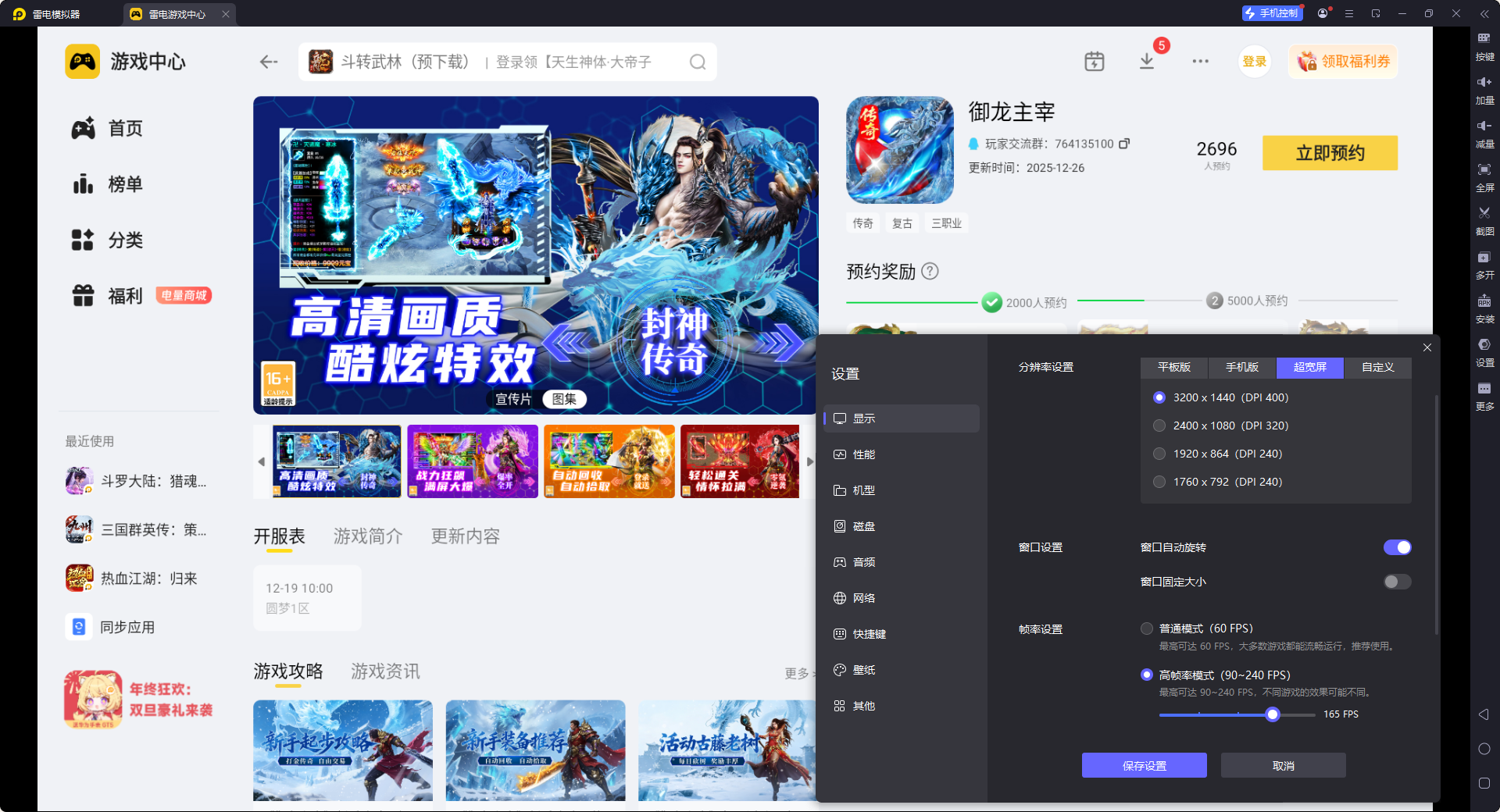Open the 战力狂飙 screenshot thumbnail
This screenshot has width=1500, height=812.
pyautogui.click(x=473, y=461)
